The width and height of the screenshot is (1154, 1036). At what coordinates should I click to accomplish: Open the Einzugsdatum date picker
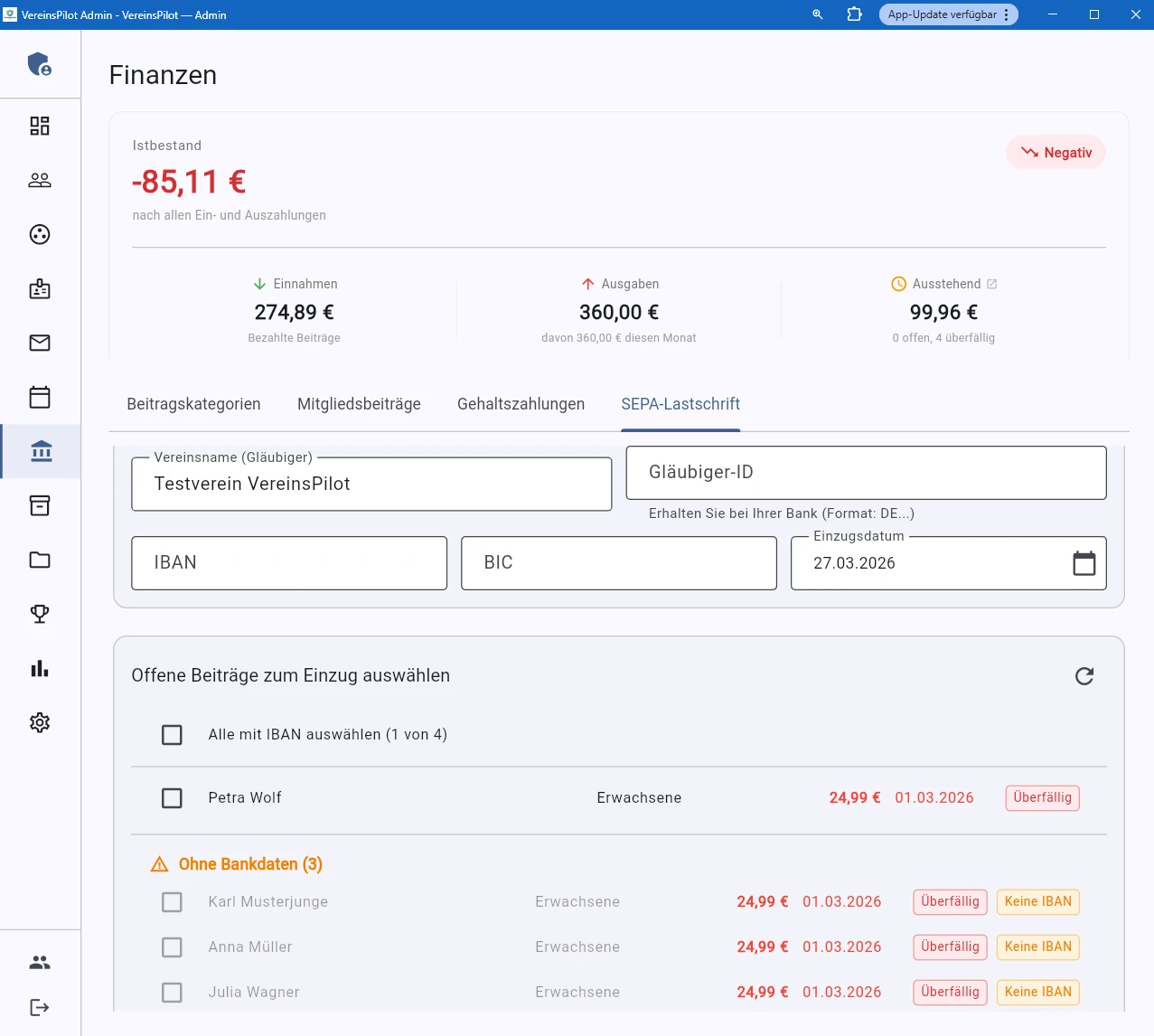(x=1084, y=562)
